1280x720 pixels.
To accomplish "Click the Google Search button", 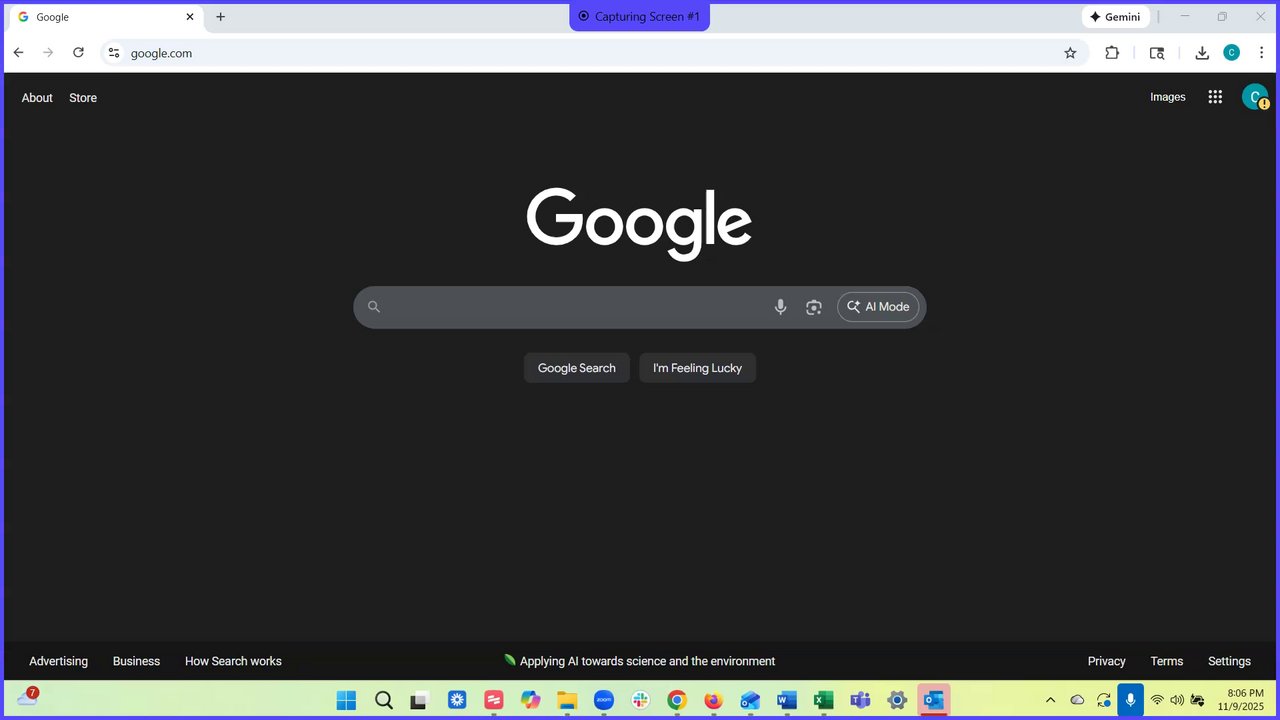I will pyautogui.click(x=577, y=368).
